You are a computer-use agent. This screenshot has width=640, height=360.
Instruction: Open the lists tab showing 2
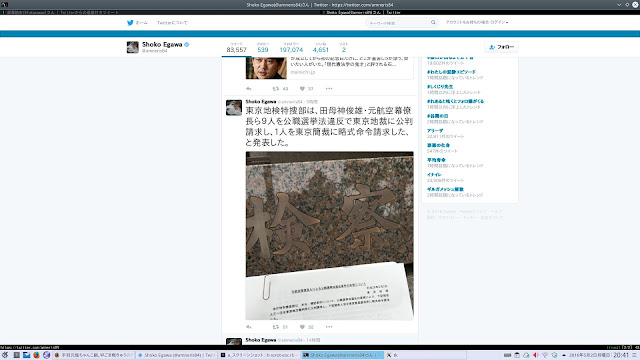click(344, 48)
